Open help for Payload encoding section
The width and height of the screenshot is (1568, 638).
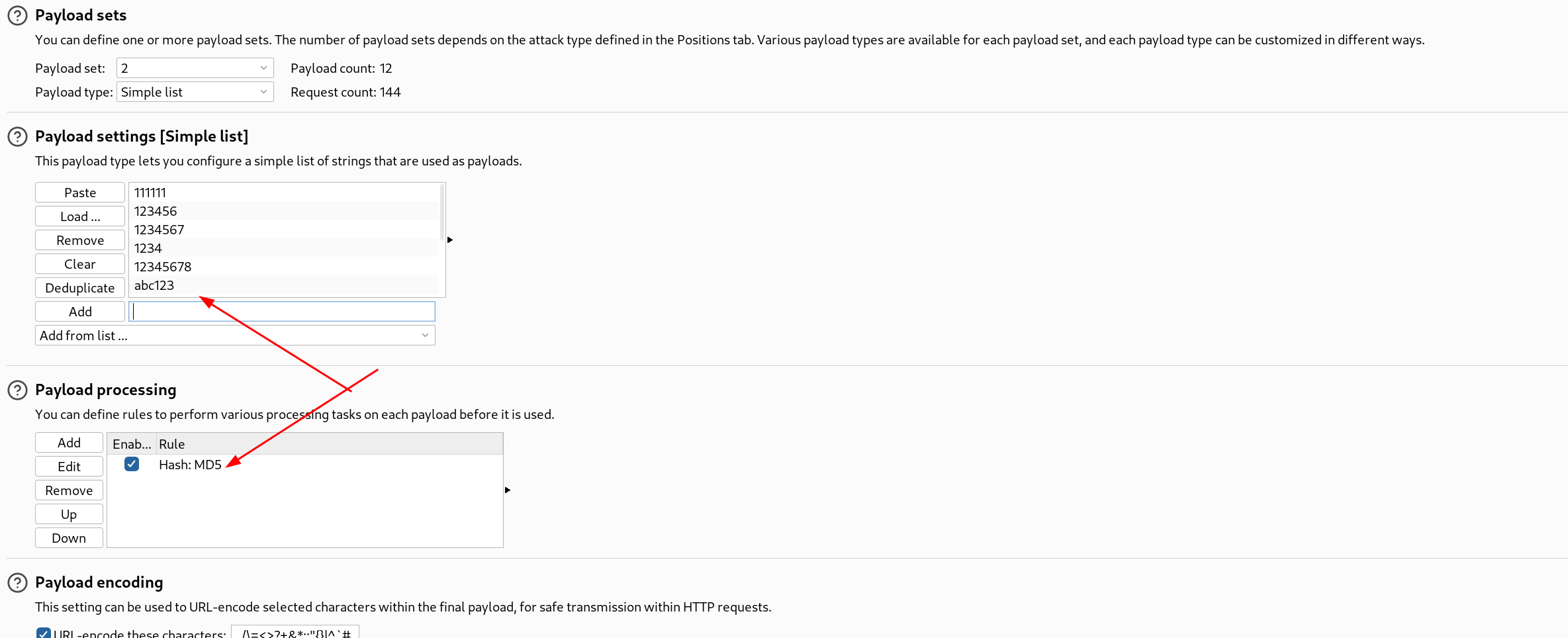coord(17,582)
